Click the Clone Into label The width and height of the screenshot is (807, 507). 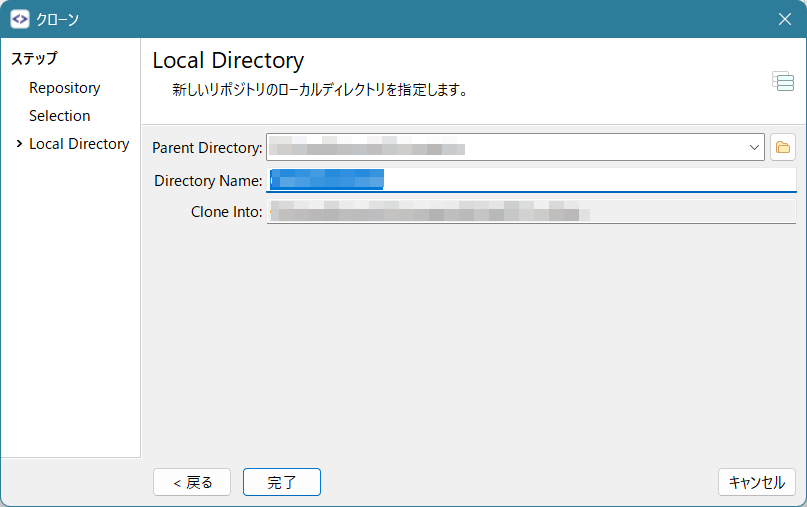point(226,212)
